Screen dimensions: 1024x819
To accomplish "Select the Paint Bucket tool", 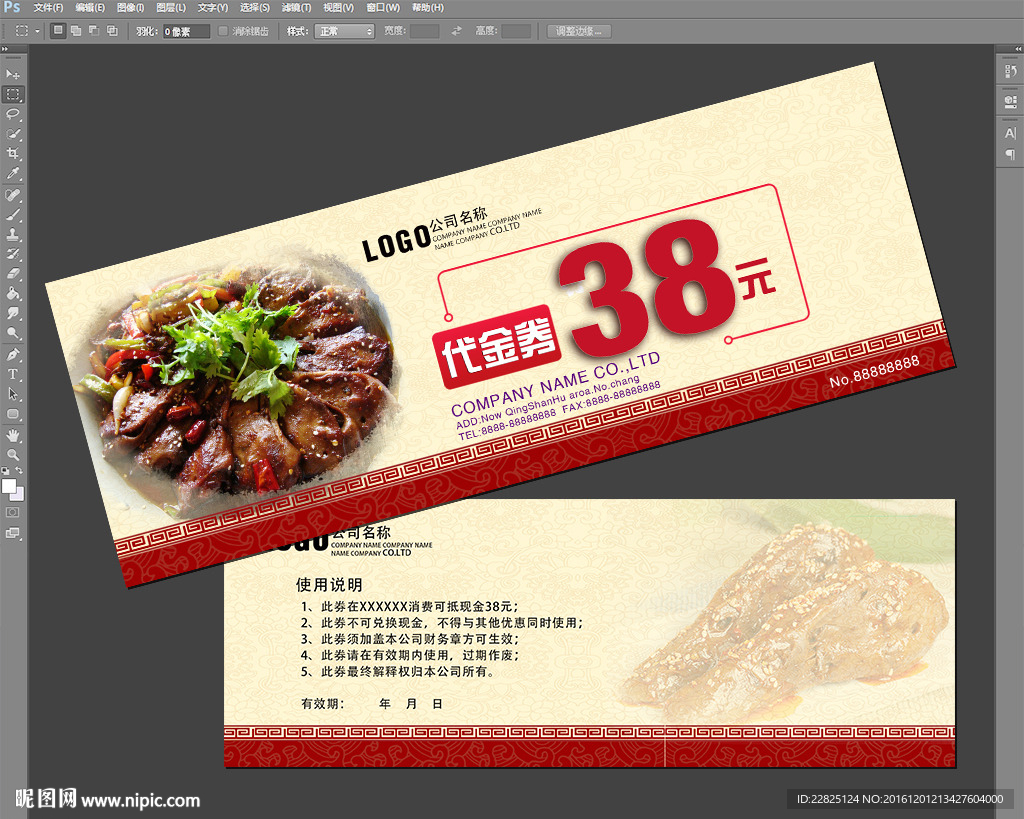I will [x=12, y=293].
